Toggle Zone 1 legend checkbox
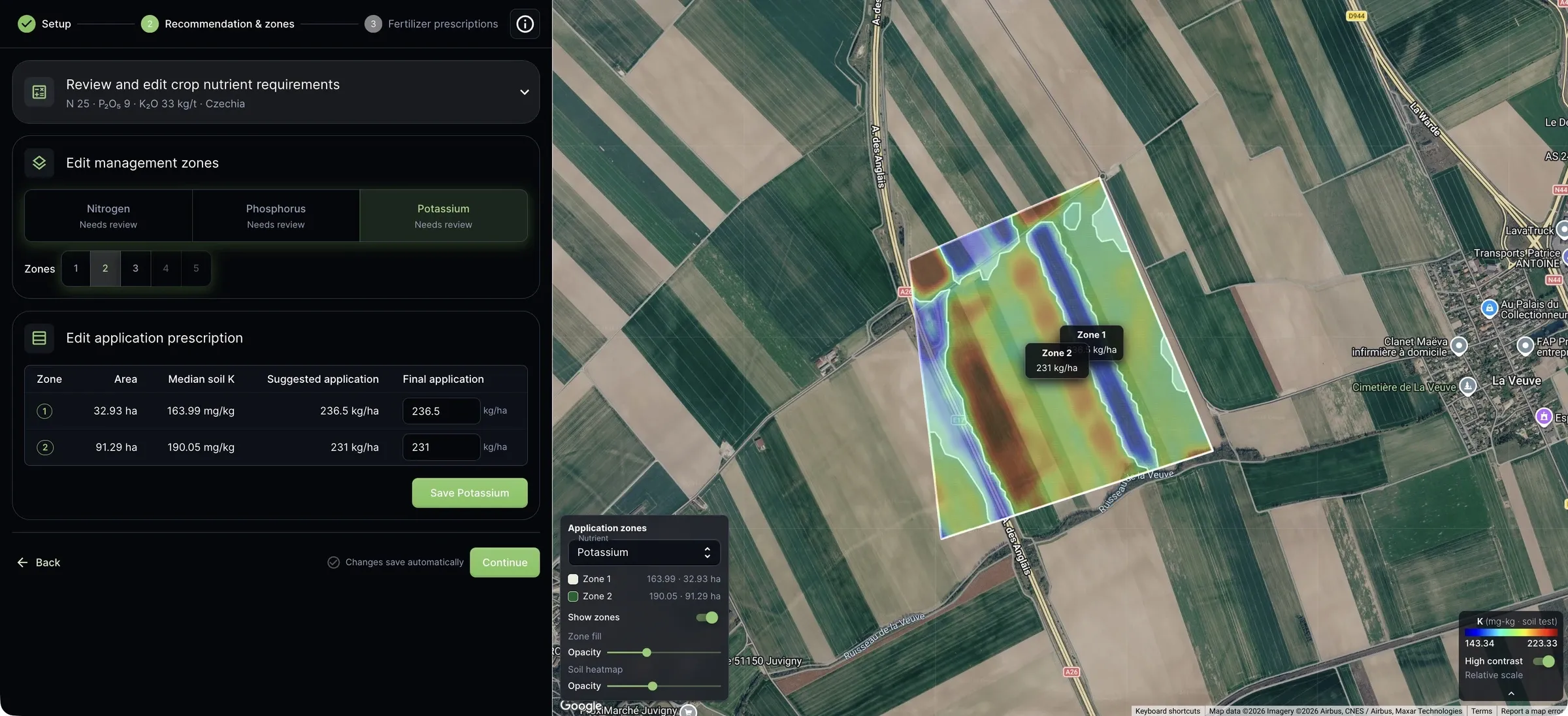This screenshot has height=716, width=1568. pyautogui.click(x=573, y=579)
